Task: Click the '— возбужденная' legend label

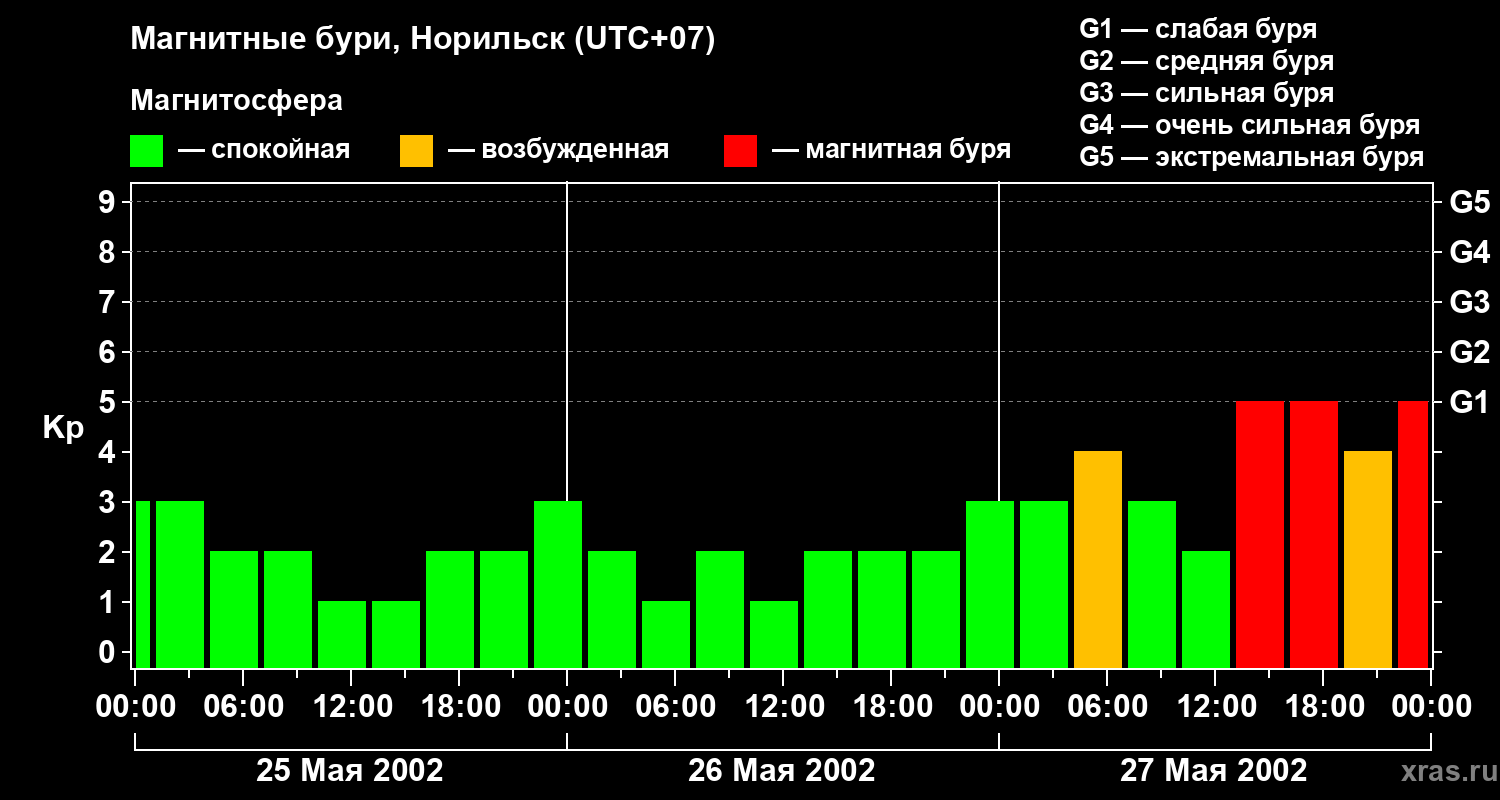Action: pos(558,150)
